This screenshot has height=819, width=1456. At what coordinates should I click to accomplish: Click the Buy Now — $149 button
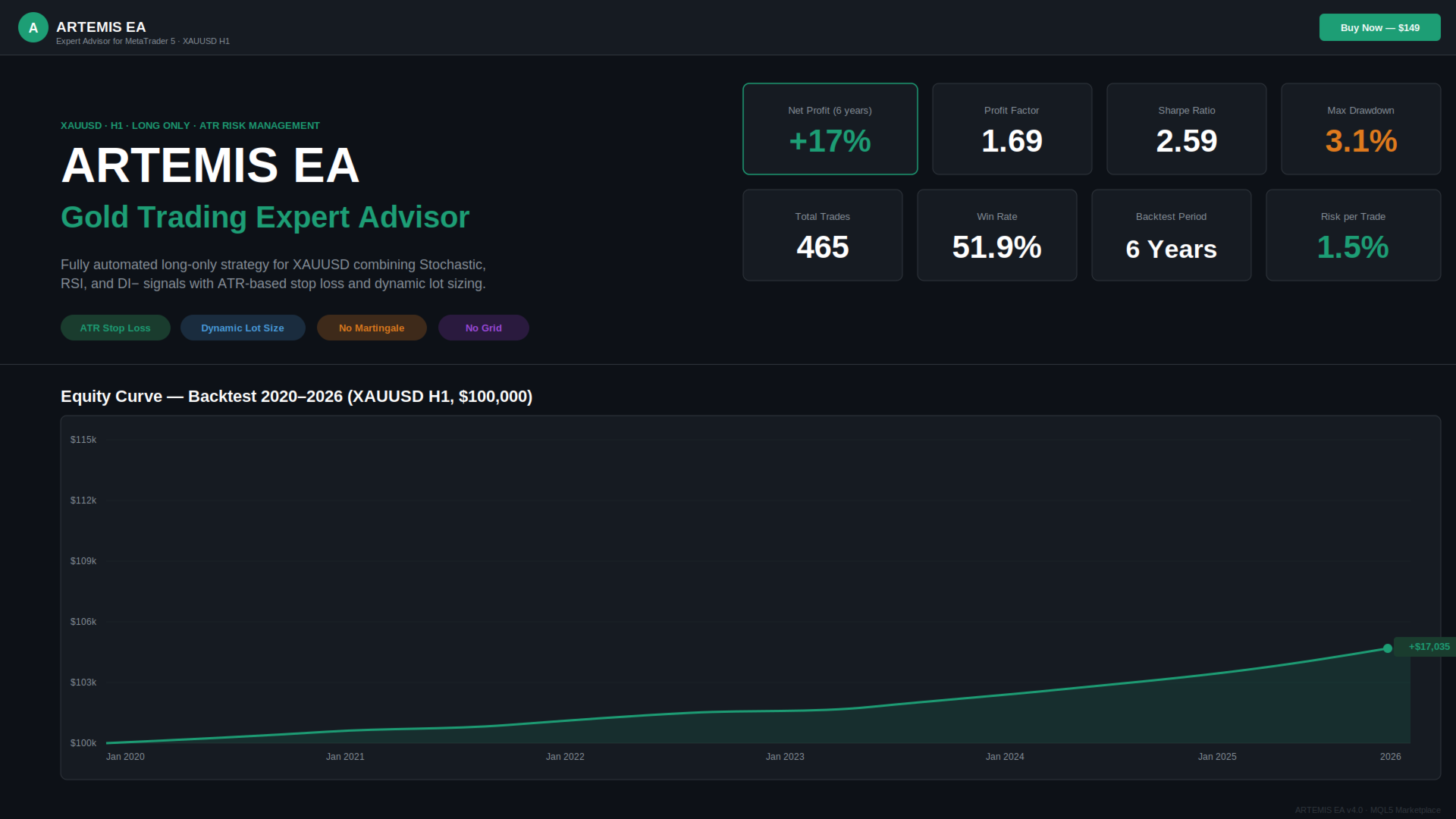click(1379, 27)
